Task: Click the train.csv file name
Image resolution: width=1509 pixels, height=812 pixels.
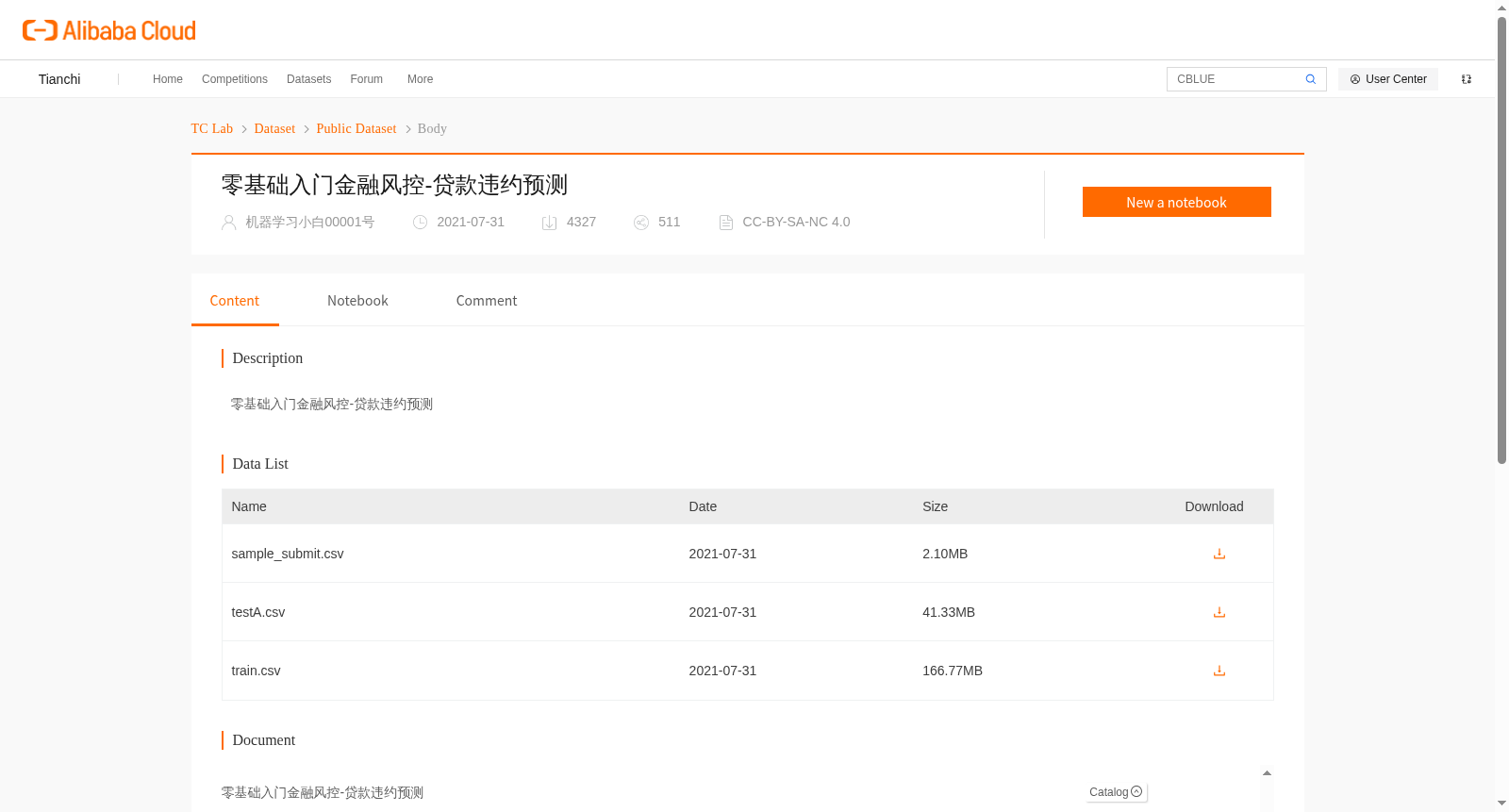Action: click(x=257, y=671)
